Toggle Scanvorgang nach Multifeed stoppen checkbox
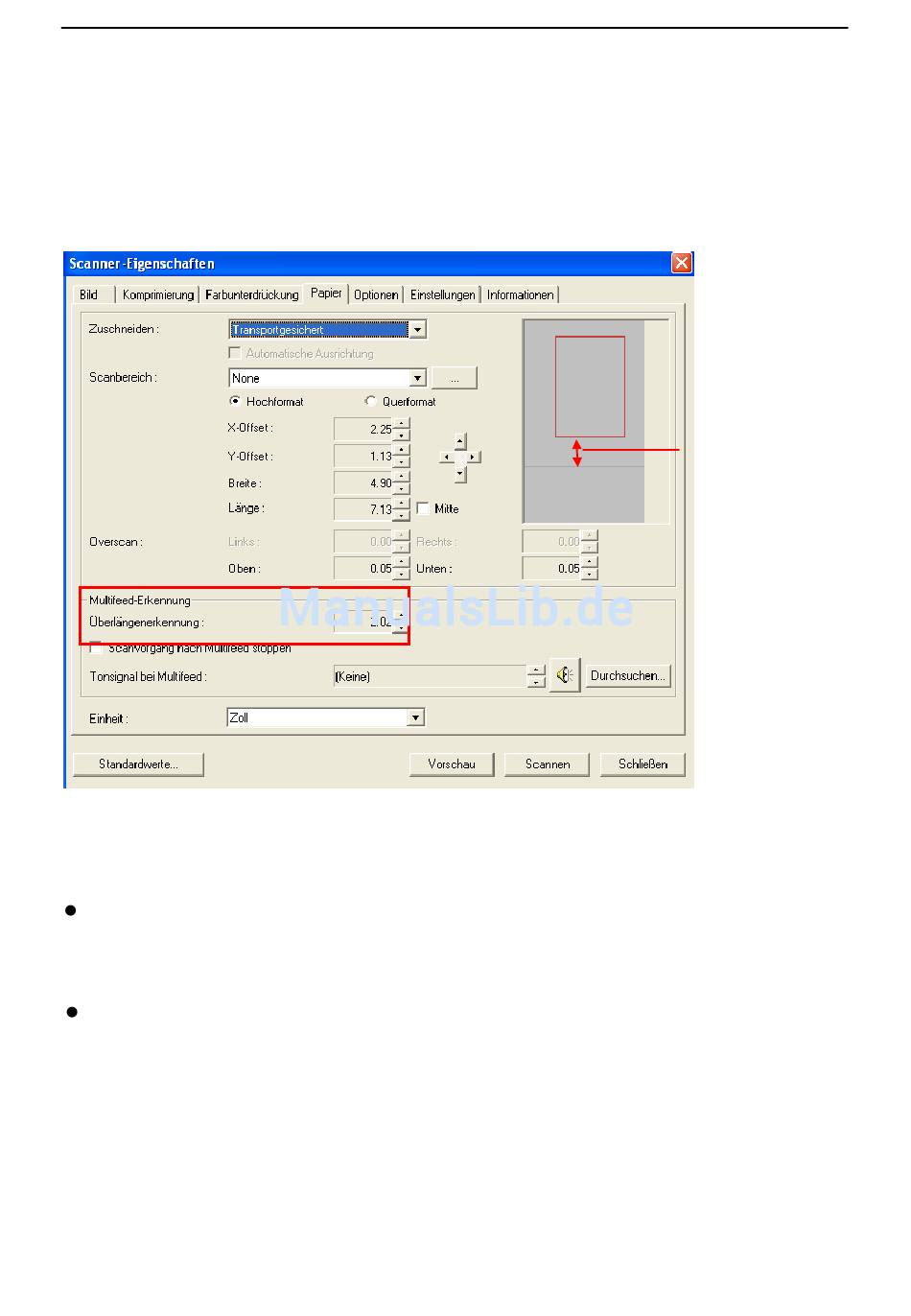Image resolution: width=911 pixels, height=1316 pixels. tap(96, 648)
